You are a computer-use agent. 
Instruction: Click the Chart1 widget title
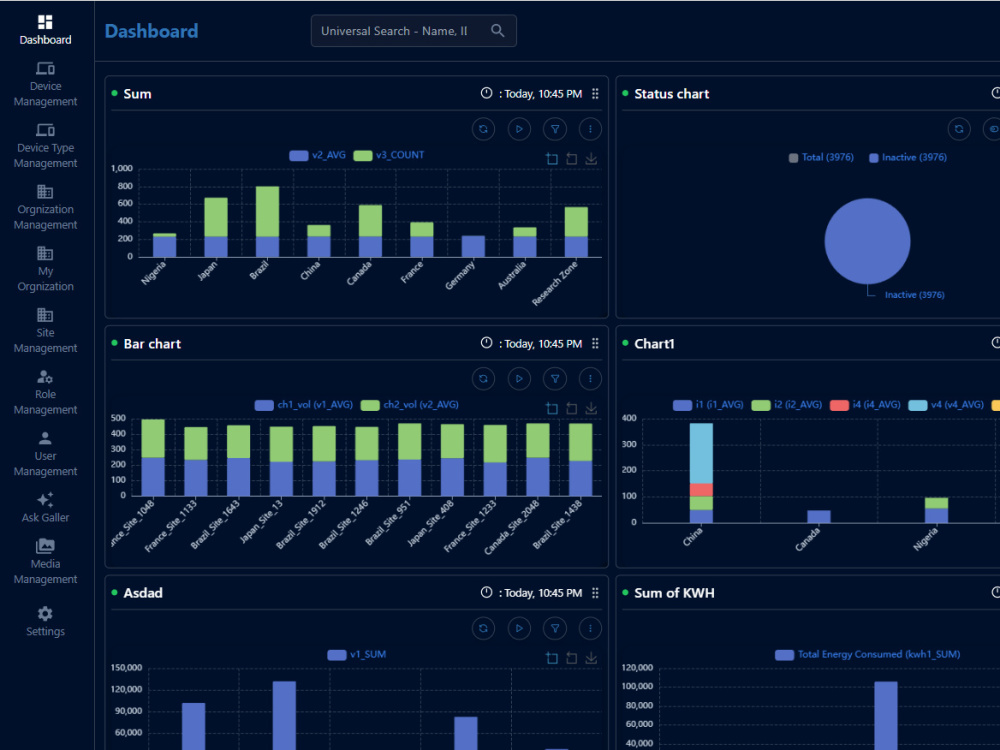click(x=654, y=344)
